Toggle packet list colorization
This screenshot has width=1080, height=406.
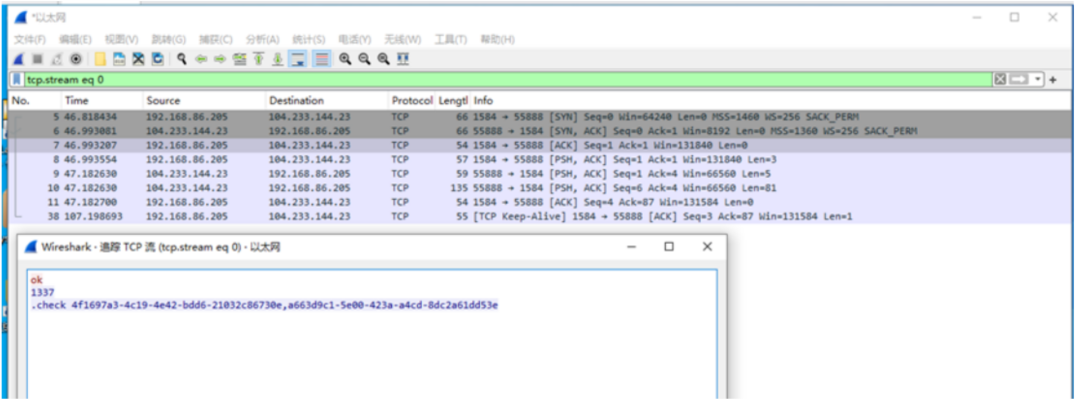point(322,59)
